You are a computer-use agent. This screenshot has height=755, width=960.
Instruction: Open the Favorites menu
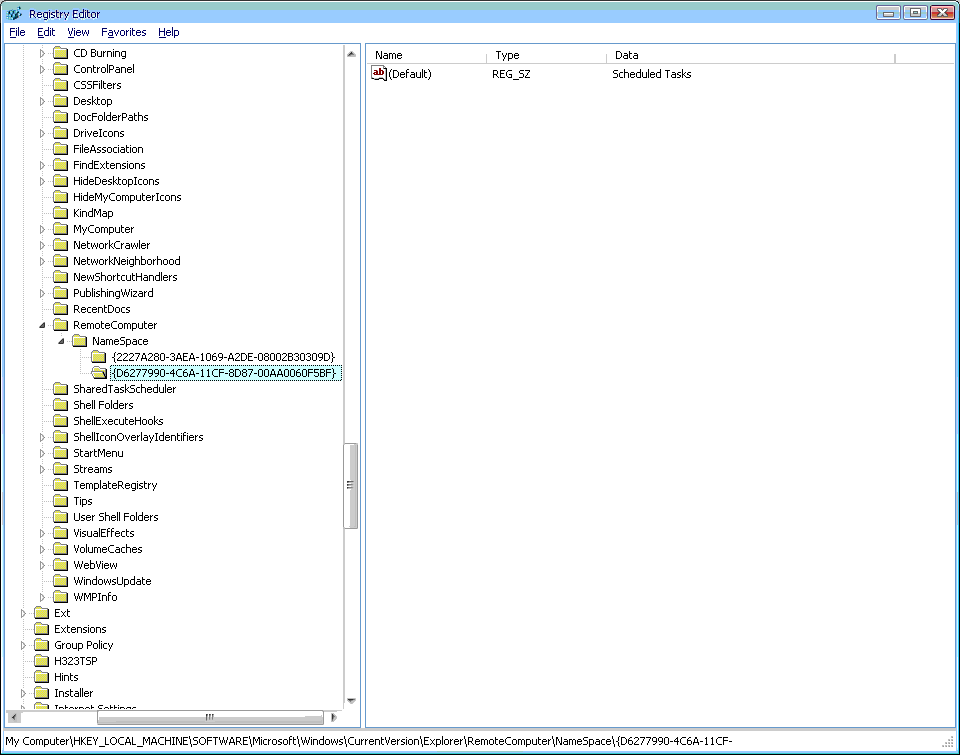pyautogui.click(x=123, y=32)
